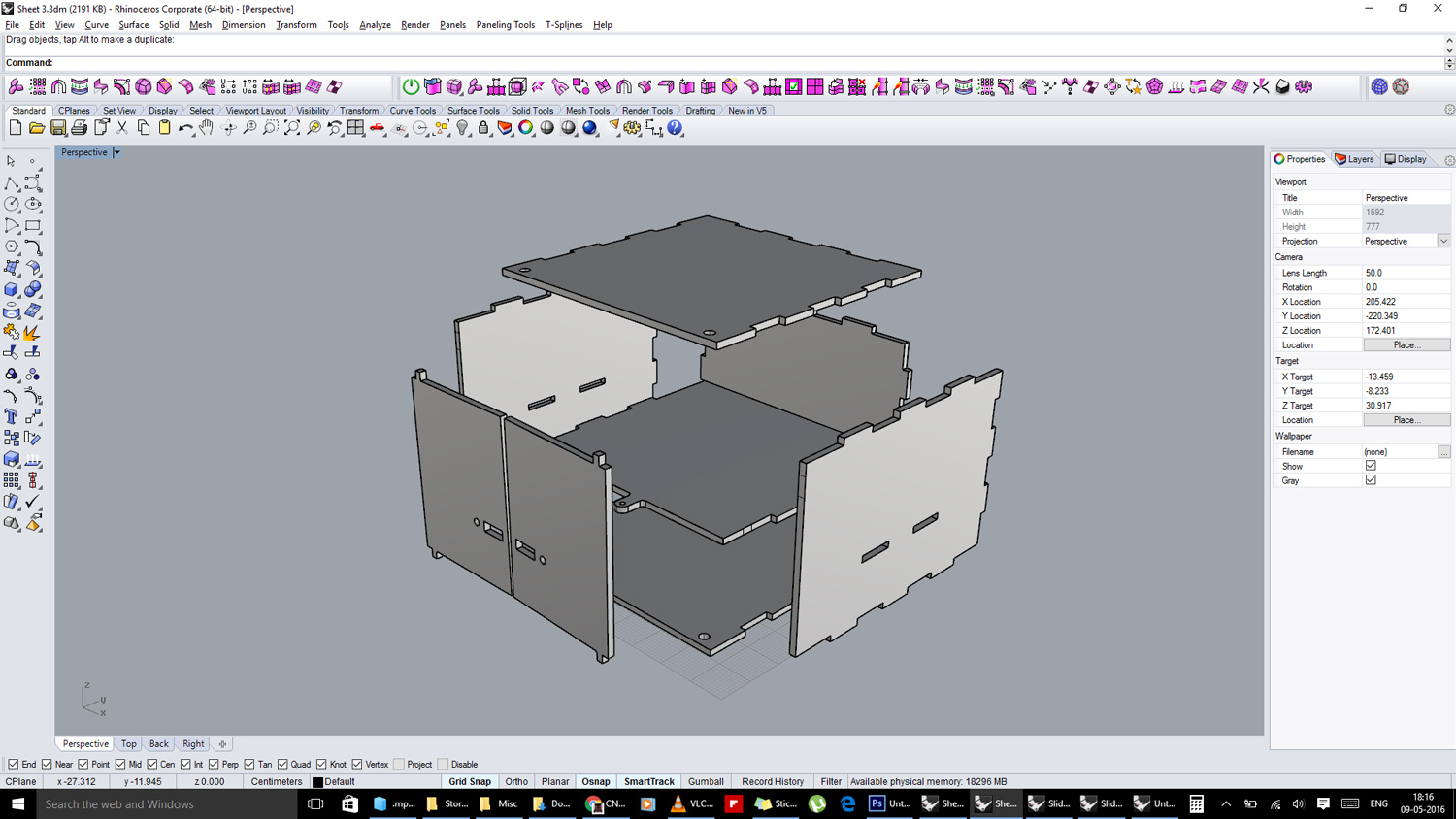
Task: Switch to the Layers panel tab
Action: (x=1355, y=159)
